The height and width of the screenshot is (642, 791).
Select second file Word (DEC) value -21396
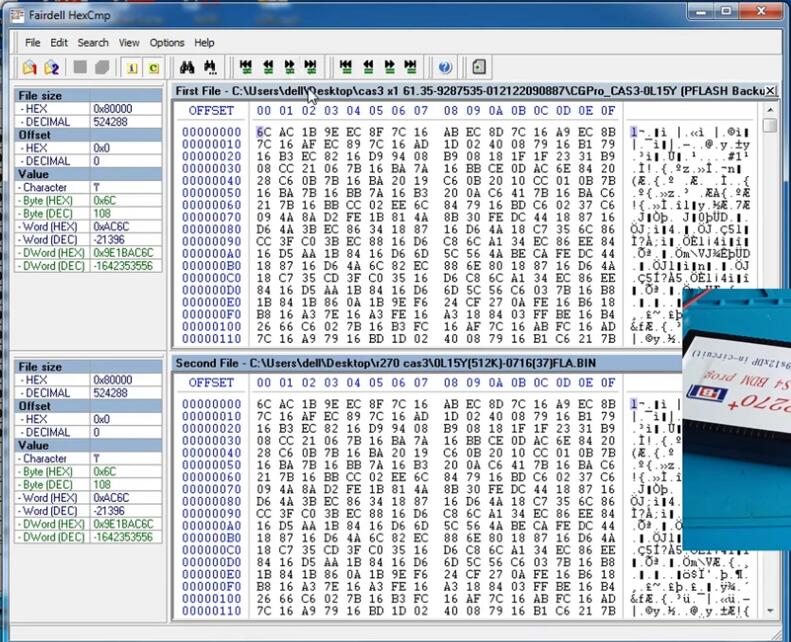pyautogui.click(x=108, y=511)
